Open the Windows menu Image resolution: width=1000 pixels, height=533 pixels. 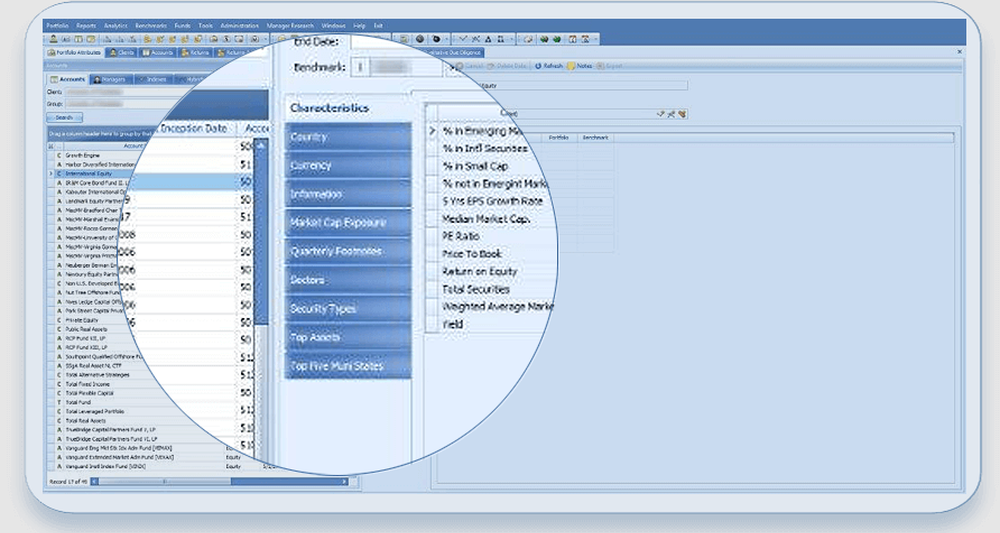[334, 26]
